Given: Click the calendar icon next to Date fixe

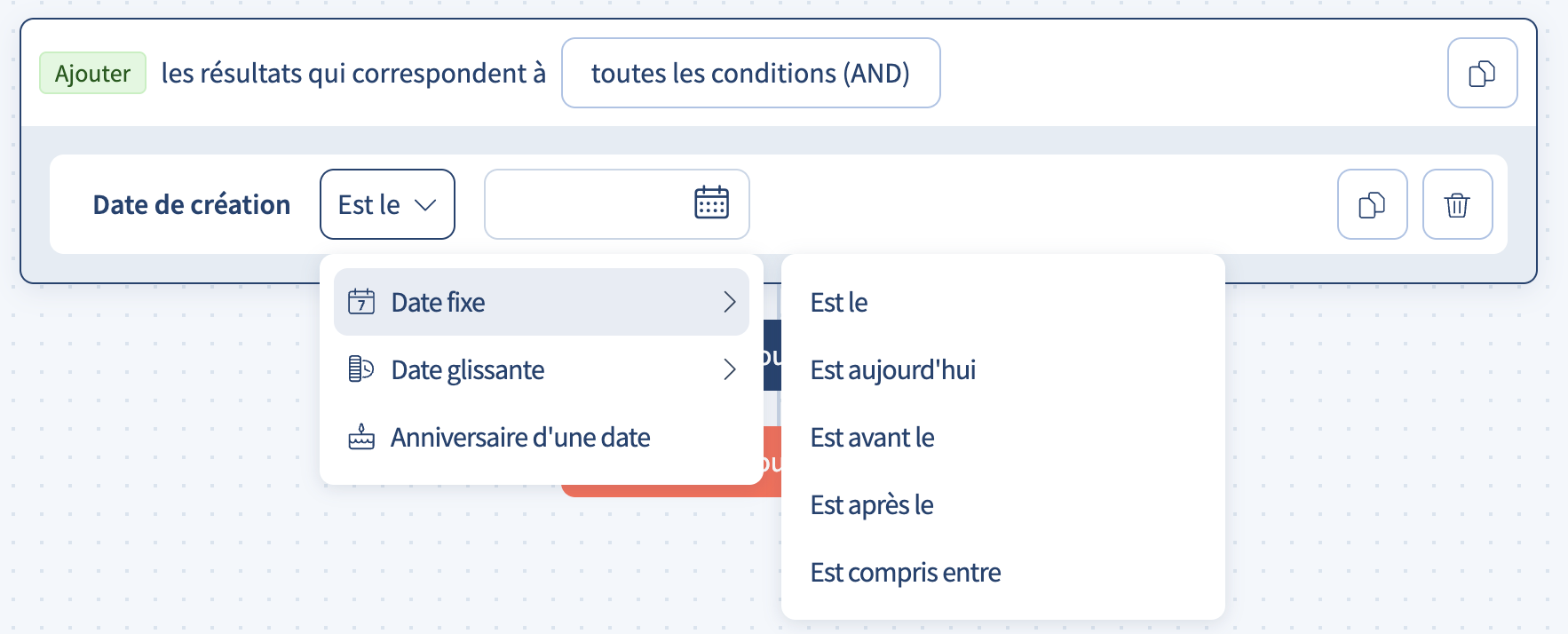Looking at the screenshot, I should 362,302.
